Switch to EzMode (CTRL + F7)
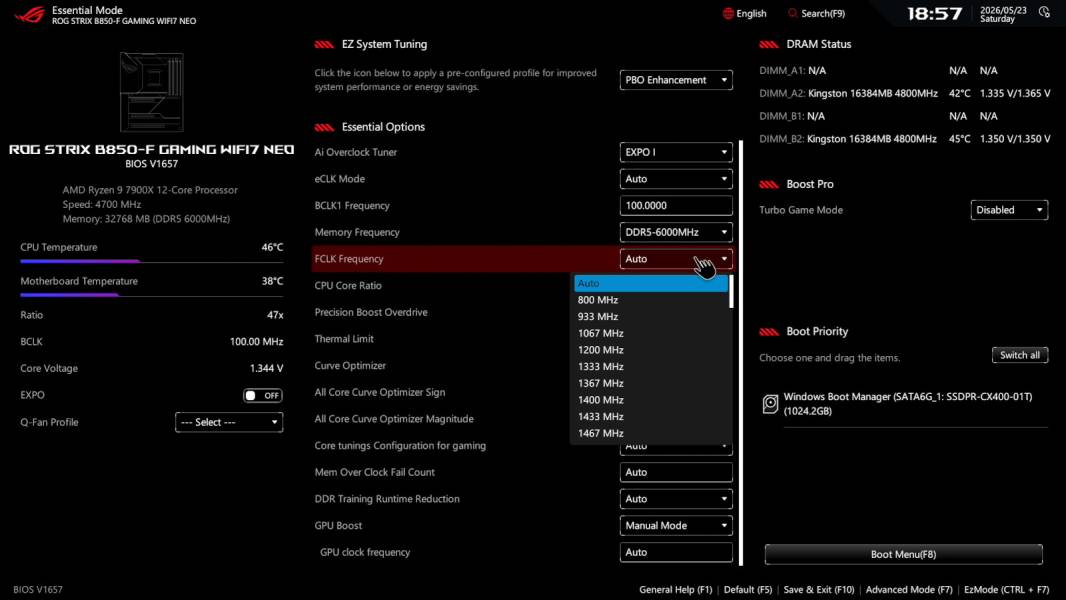This screenshot has height=600, width=1066. pos(1006,590)
